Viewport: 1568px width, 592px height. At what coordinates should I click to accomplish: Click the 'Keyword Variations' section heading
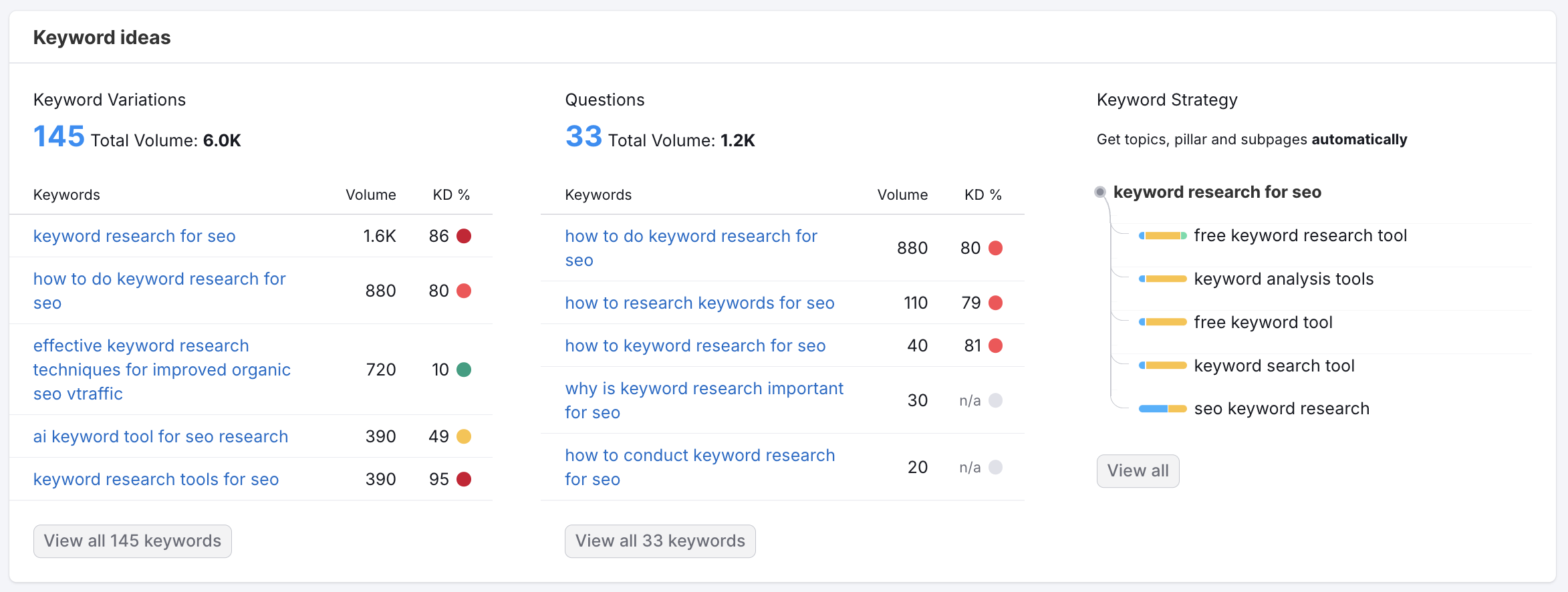110,100
